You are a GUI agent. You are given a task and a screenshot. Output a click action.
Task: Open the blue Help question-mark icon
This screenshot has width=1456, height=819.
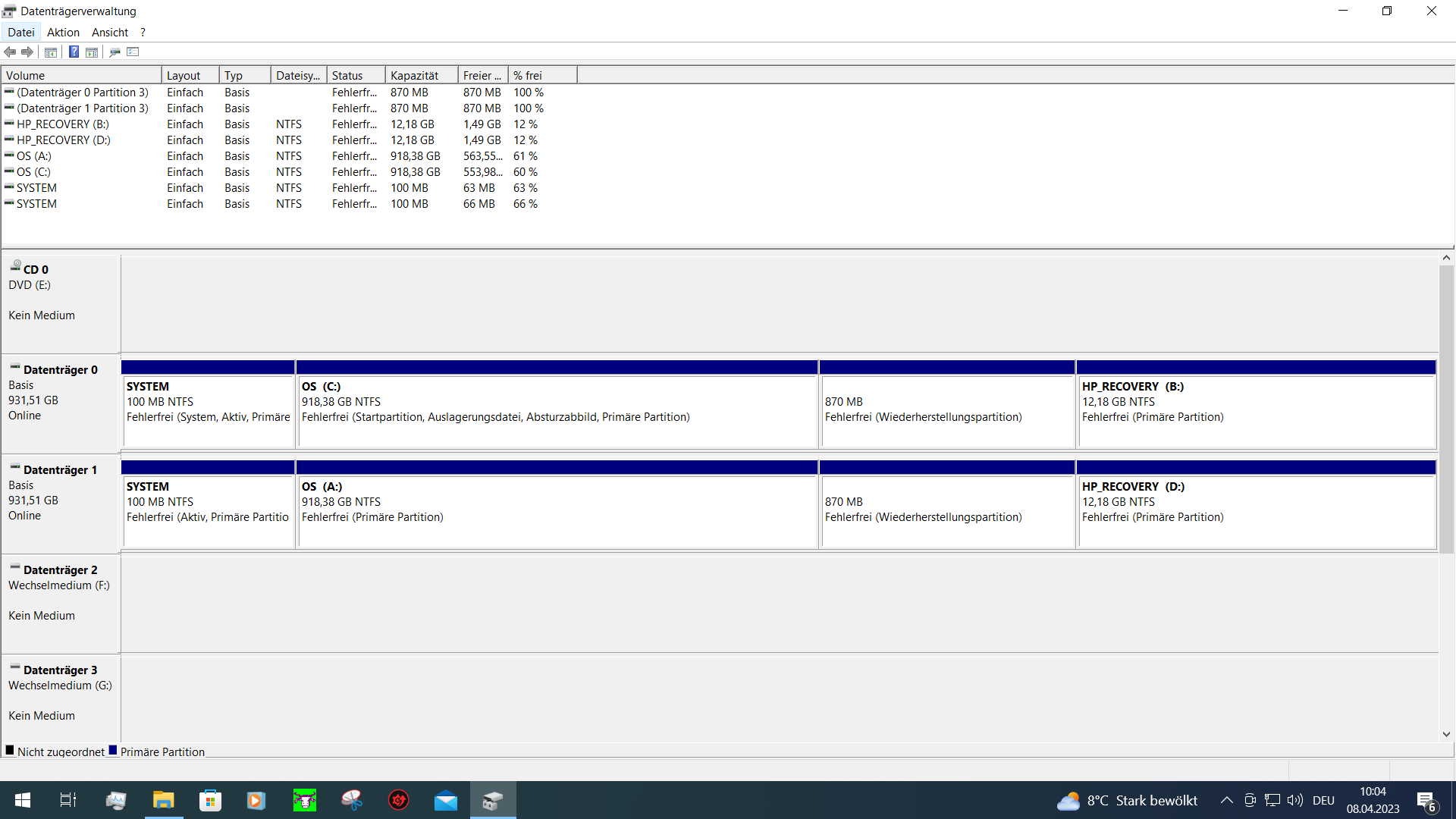tap(74, 52)
